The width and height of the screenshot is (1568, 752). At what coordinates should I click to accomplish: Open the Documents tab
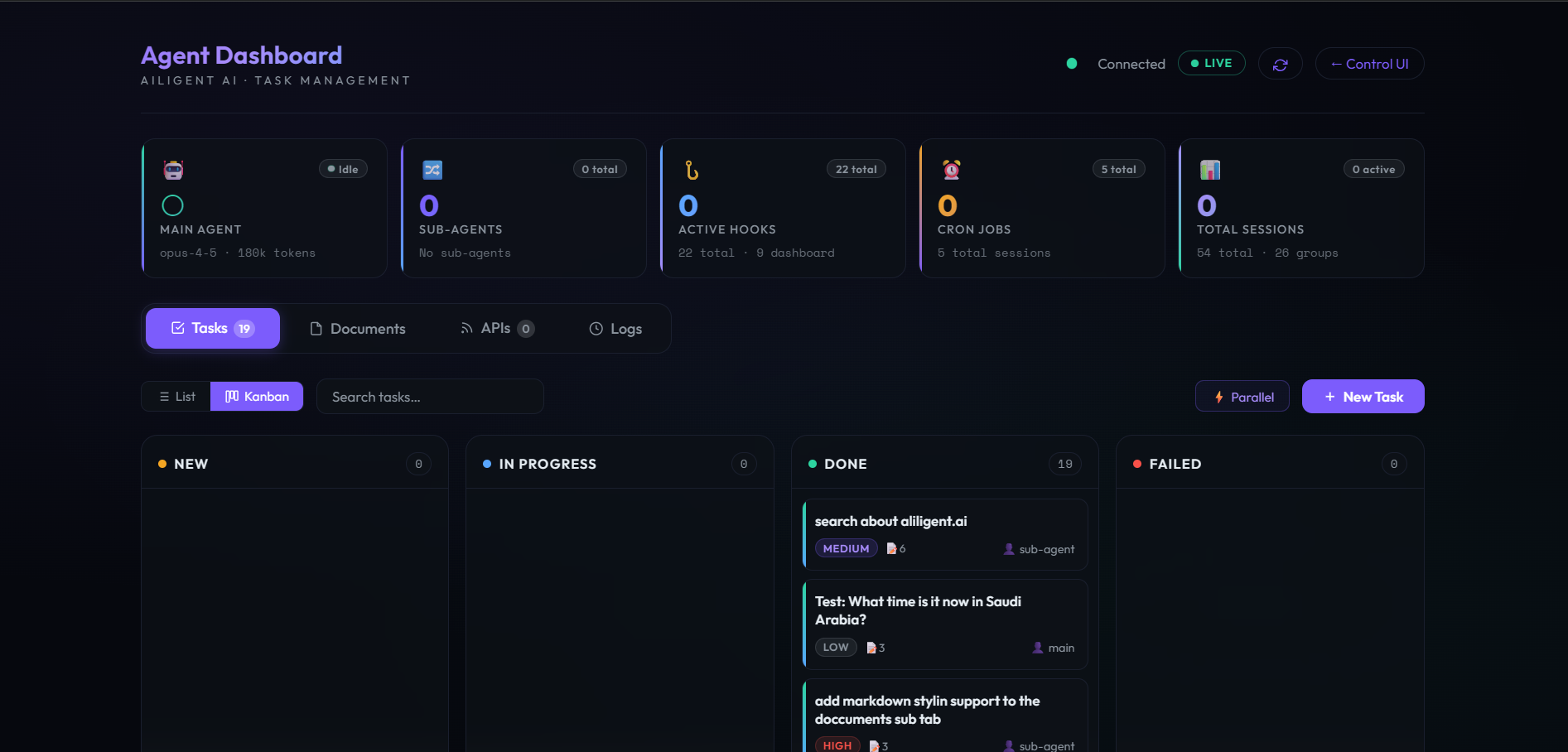(358, 329)
